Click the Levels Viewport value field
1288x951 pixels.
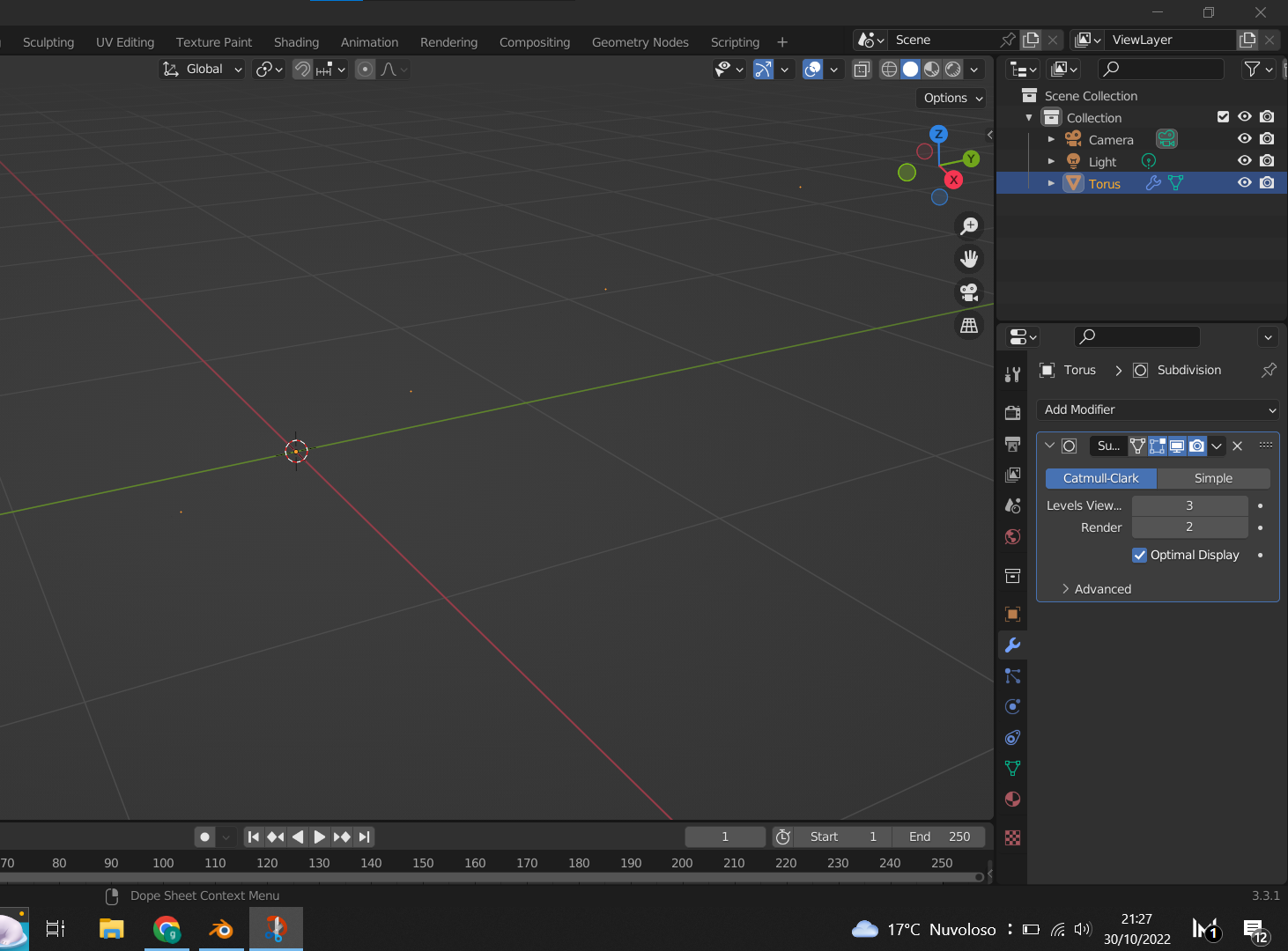coord(1189,505)
